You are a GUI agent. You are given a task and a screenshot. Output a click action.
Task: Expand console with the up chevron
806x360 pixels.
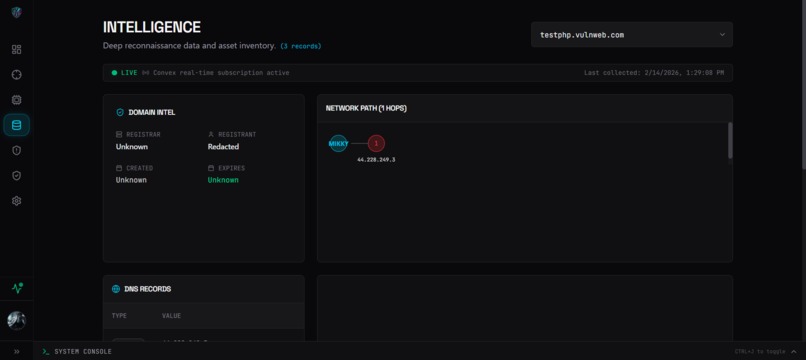[x=794, y=351]
